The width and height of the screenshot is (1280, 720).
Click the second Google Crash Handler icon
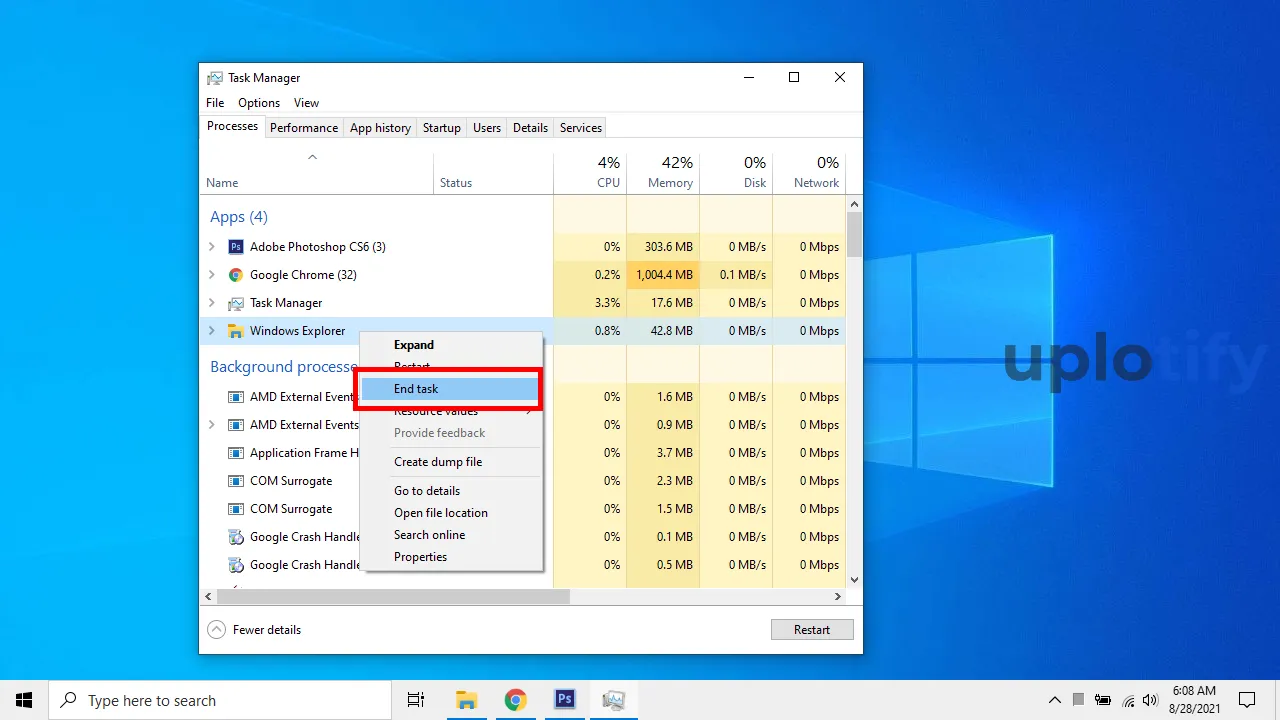[236, 565]
